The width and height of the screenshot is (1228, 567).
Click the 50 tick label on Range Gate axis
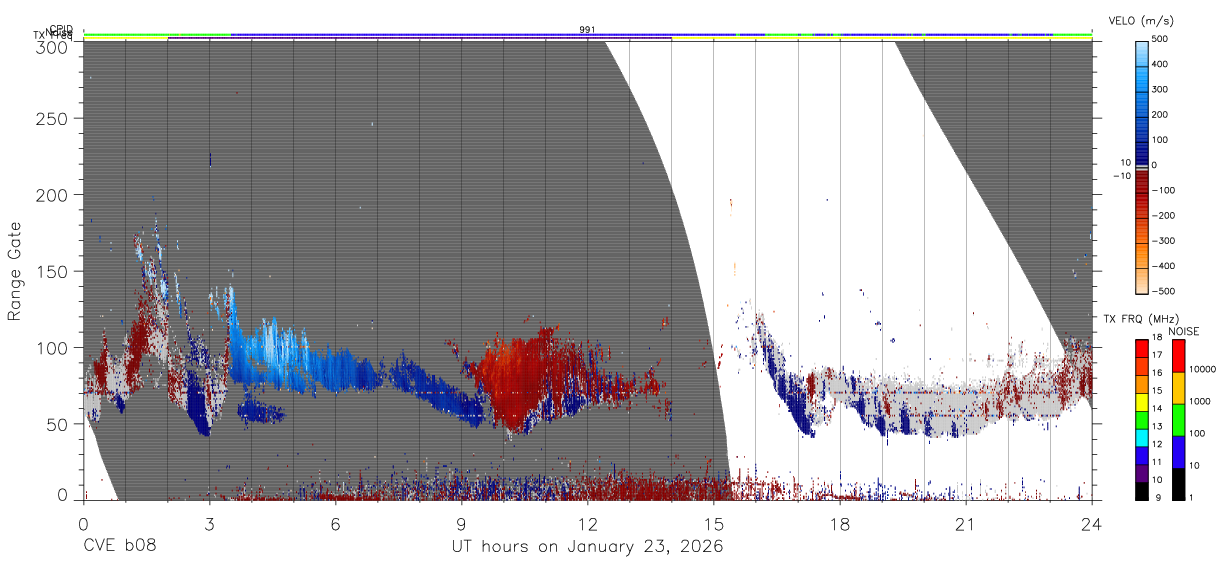[59, 423]
